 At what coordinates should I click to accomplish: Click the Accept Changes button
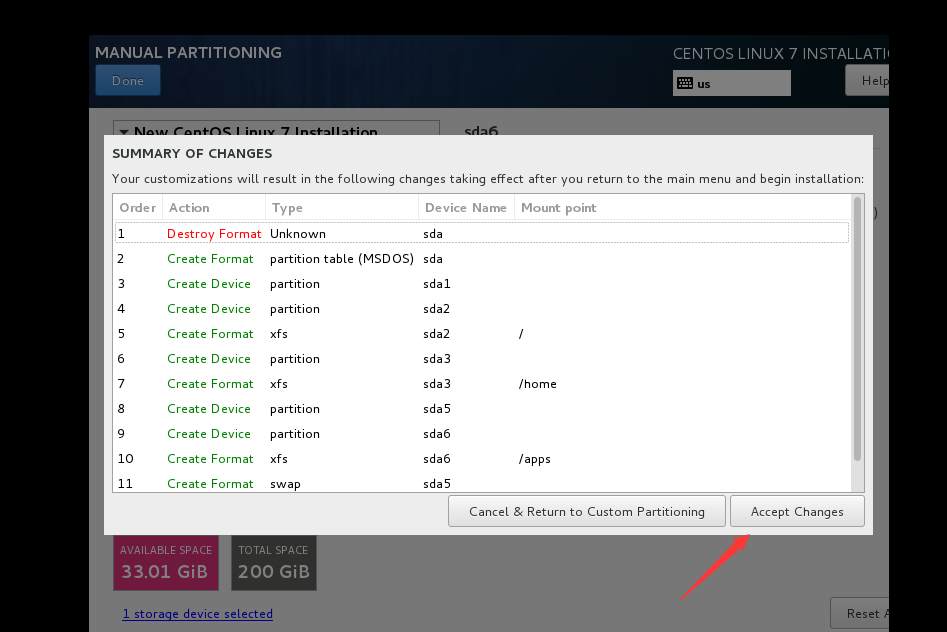797,511
